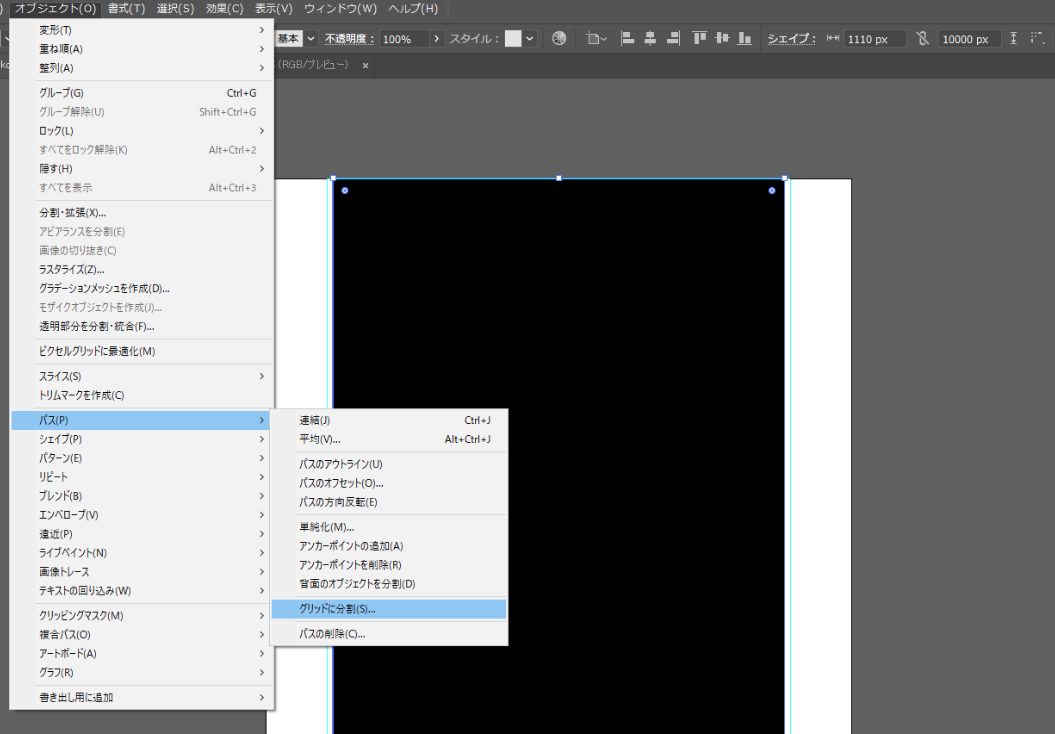This screenshot has height=734, width=1055.
Task: Expand the シェイプ(P) submenu
Action: pyautogui.click(x=141, y=439)
